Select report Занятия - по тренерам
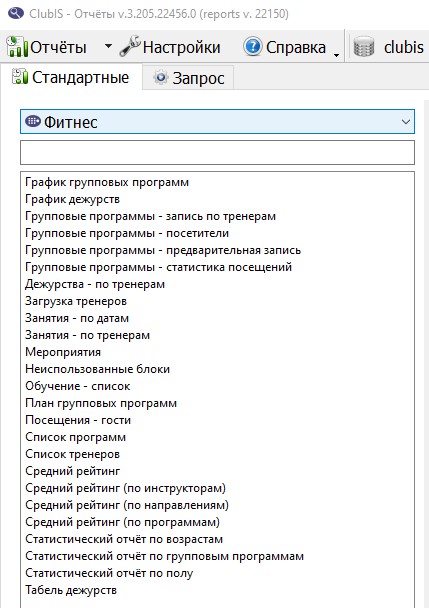The height and width of the screenshot is (608, 429). coord(87,335)
